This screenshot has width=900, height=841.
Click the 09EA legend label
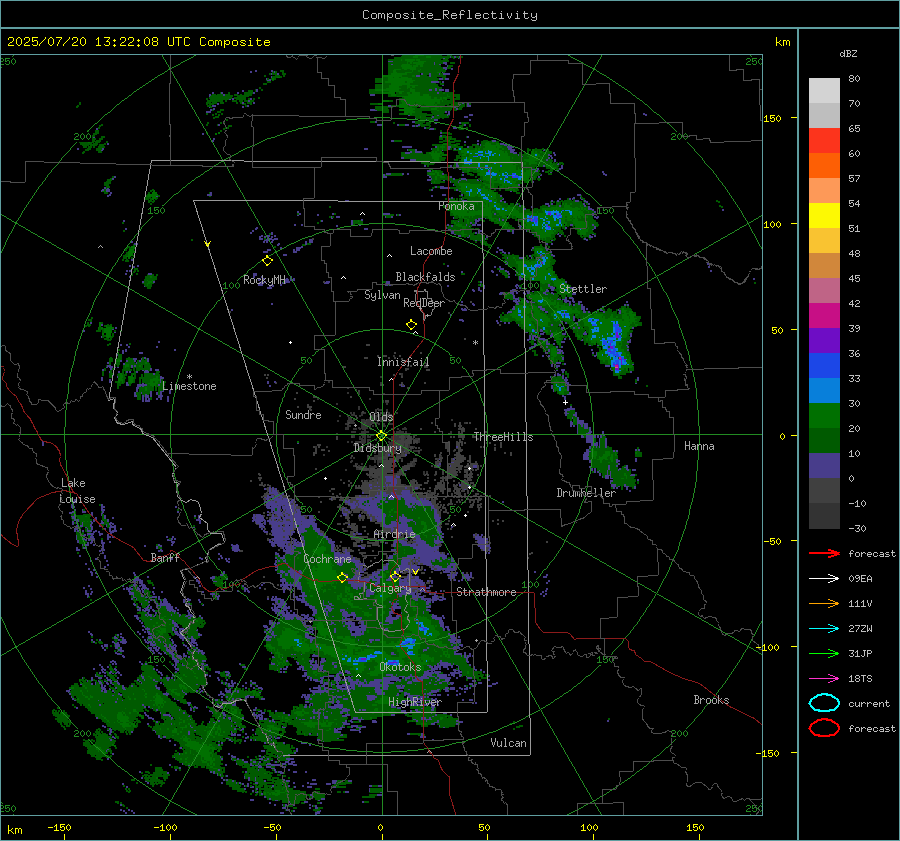860,579
